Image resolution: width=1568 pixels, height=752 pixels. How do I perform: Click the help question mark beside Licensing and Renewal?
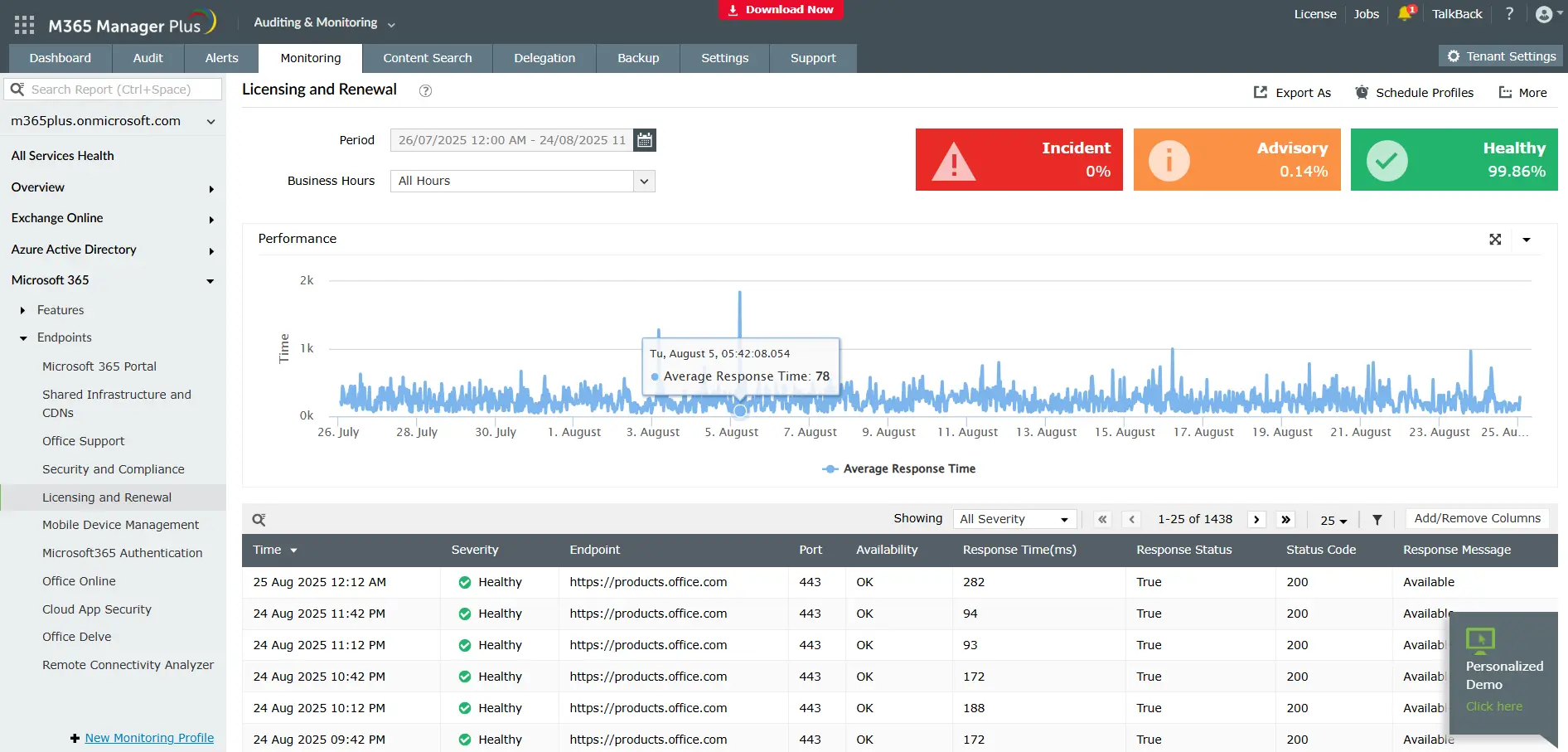425,91
